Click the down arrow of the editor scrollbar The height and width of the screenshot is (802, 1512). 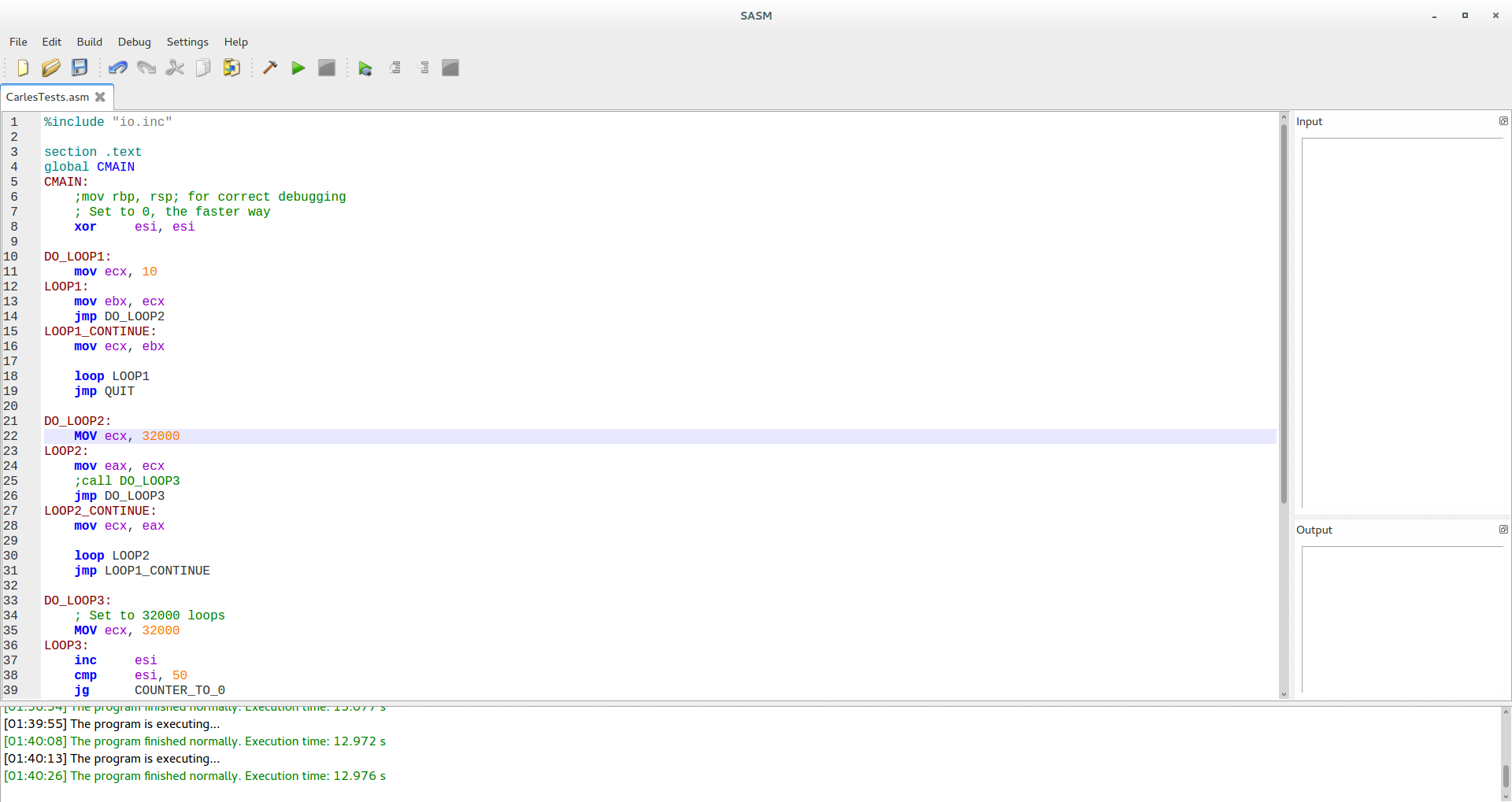click(x=1284, y=694)
